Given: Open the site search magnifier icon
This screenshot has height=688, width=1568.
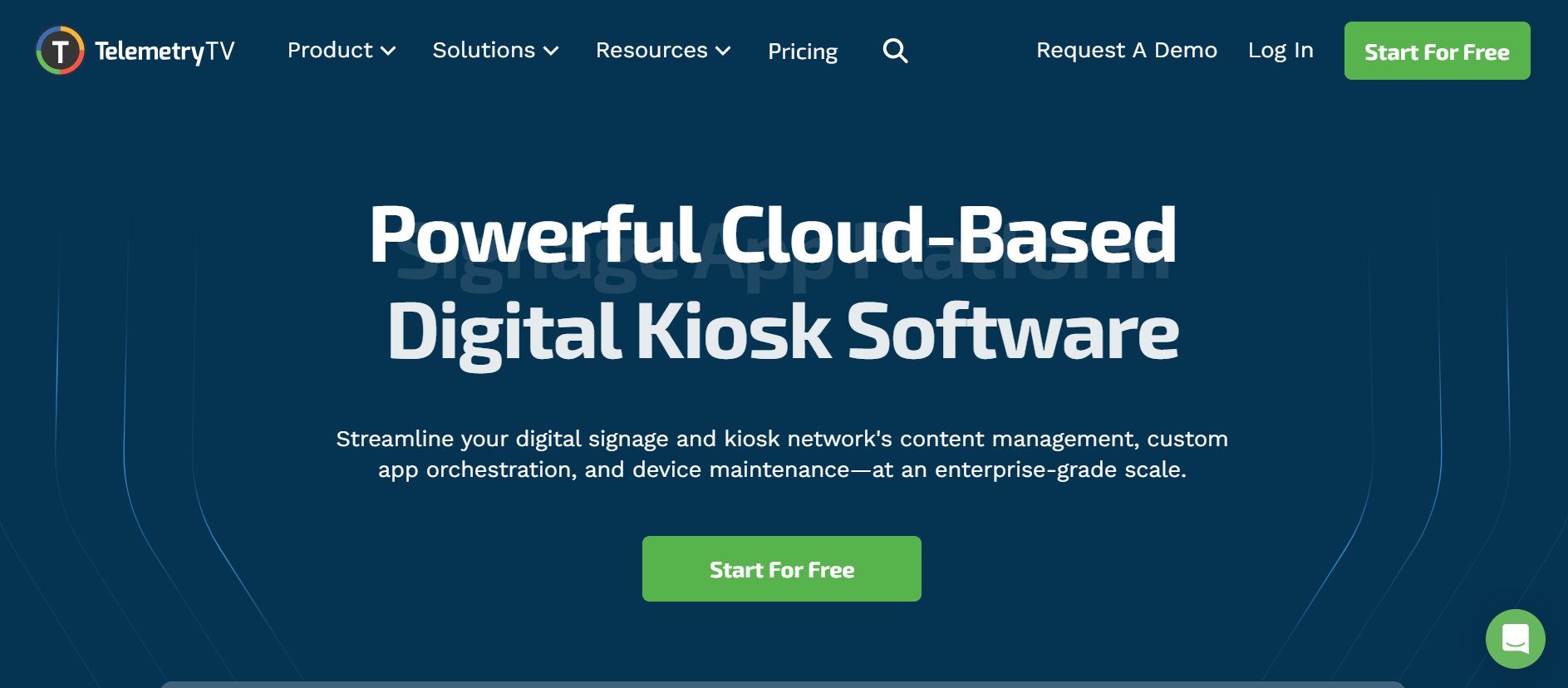Looking at the screenshot, I should coord(895,51).
